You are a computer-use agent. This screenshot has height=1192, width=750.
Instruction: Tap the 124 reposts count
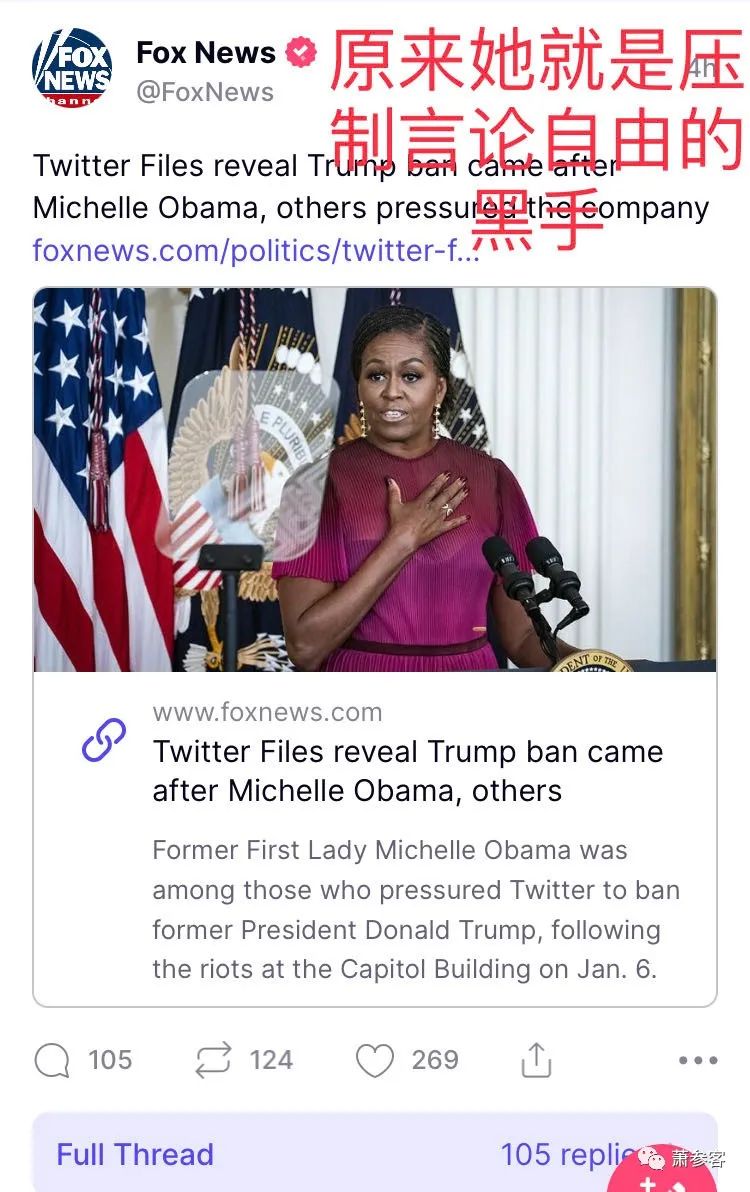pos(271,1060)
